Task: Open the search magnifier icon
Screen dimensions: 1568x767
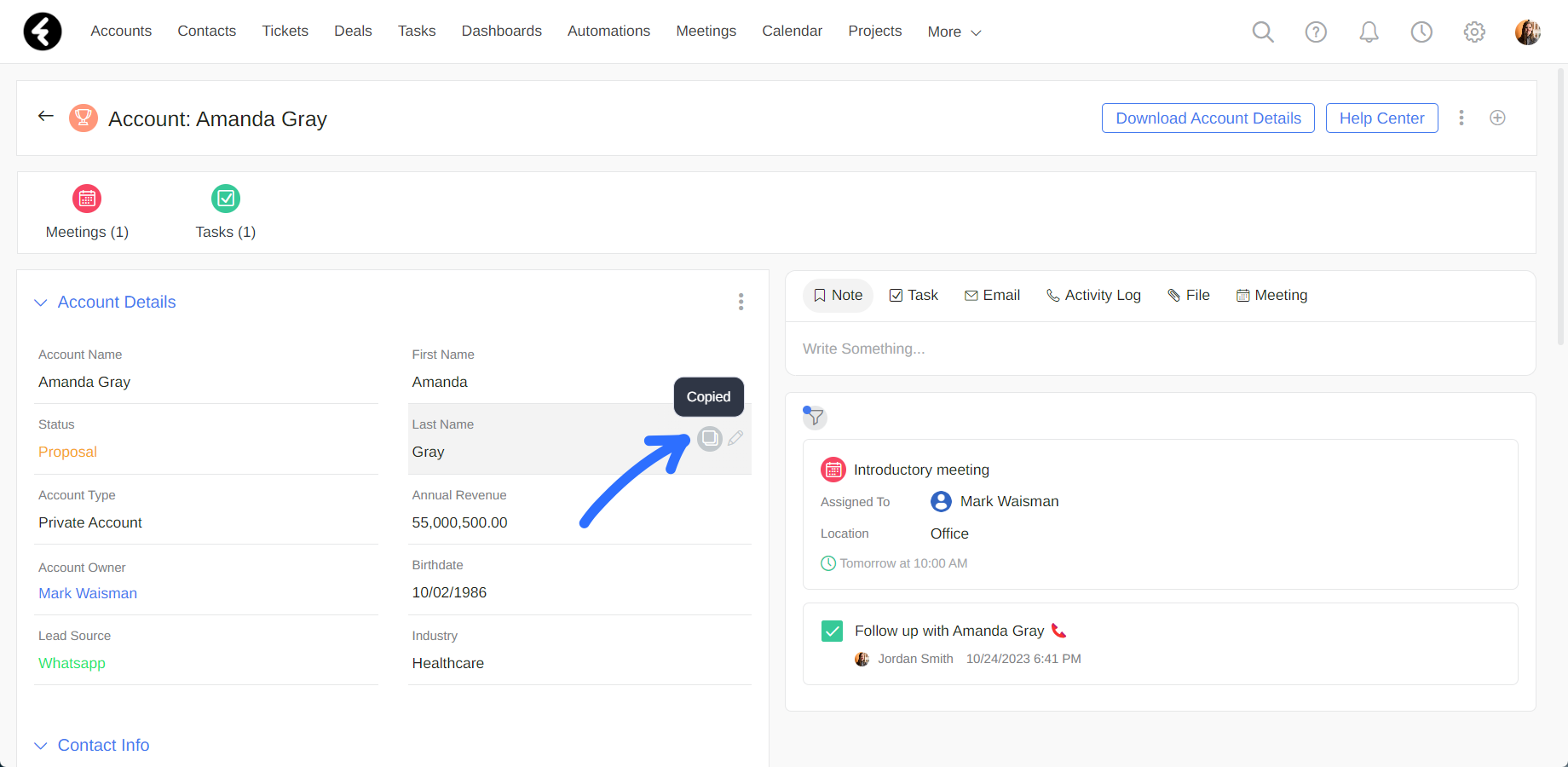Action: point(1263,32)
